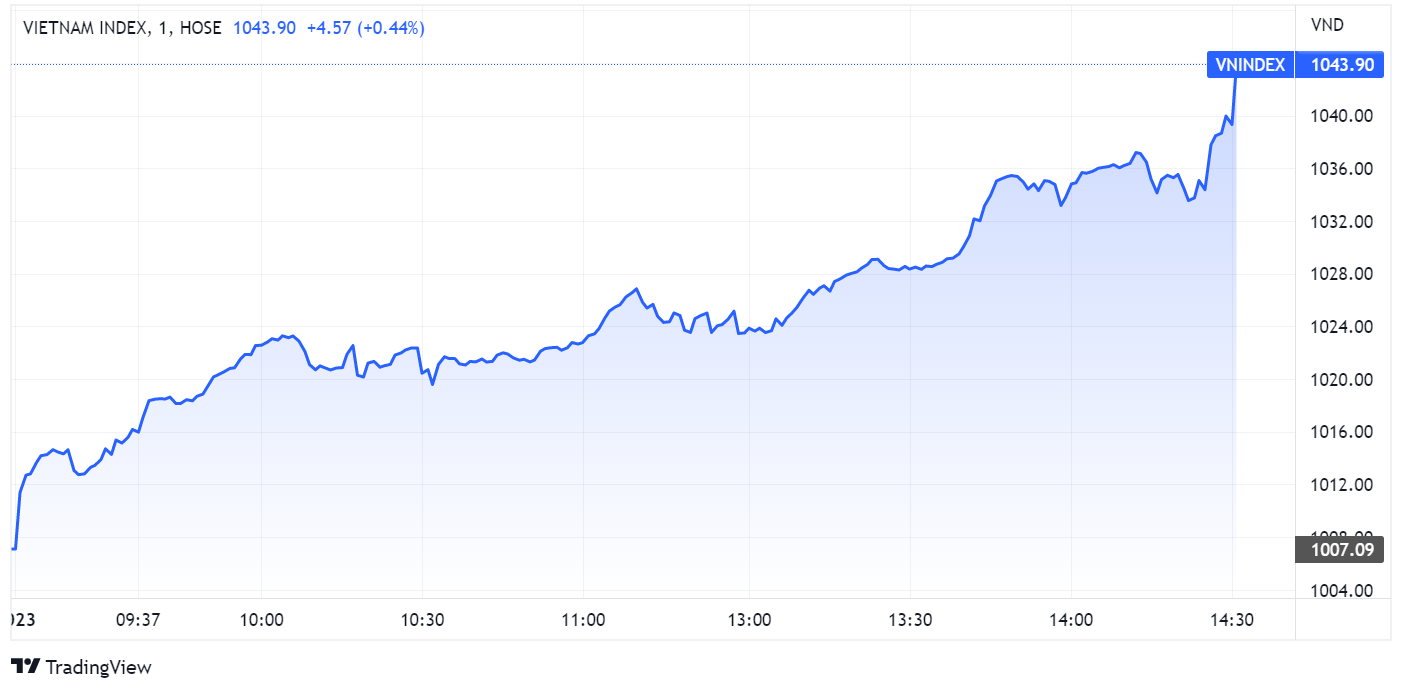Click the 14:00 time axis label
Image resolution: width=1406 pixels, height=693 pixels.
coord(1071,620)
